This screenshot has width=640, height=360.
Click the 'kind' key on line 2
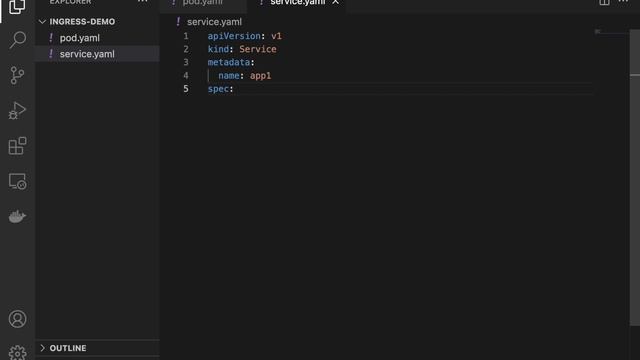click(x=218, y=49)
